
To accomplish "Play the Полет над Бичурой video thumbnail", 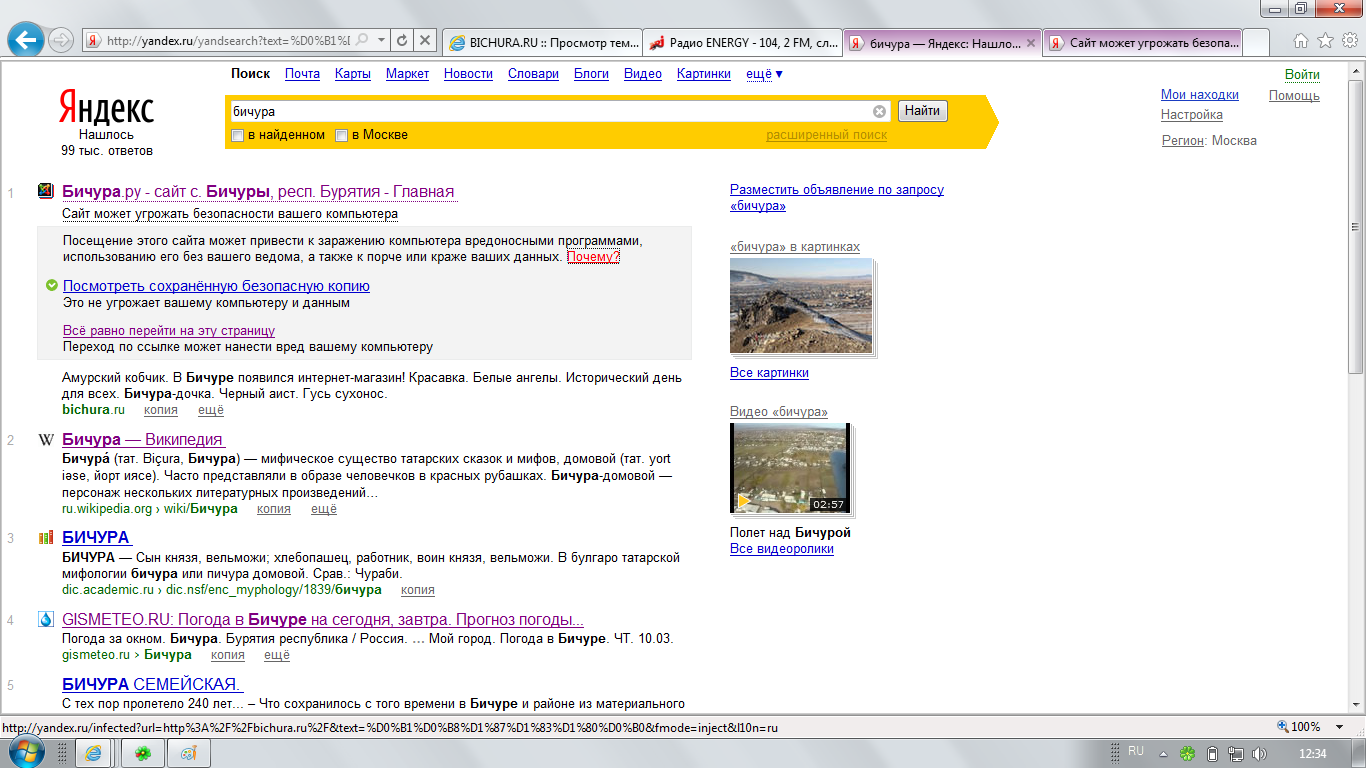I will [x=790, y=468].
